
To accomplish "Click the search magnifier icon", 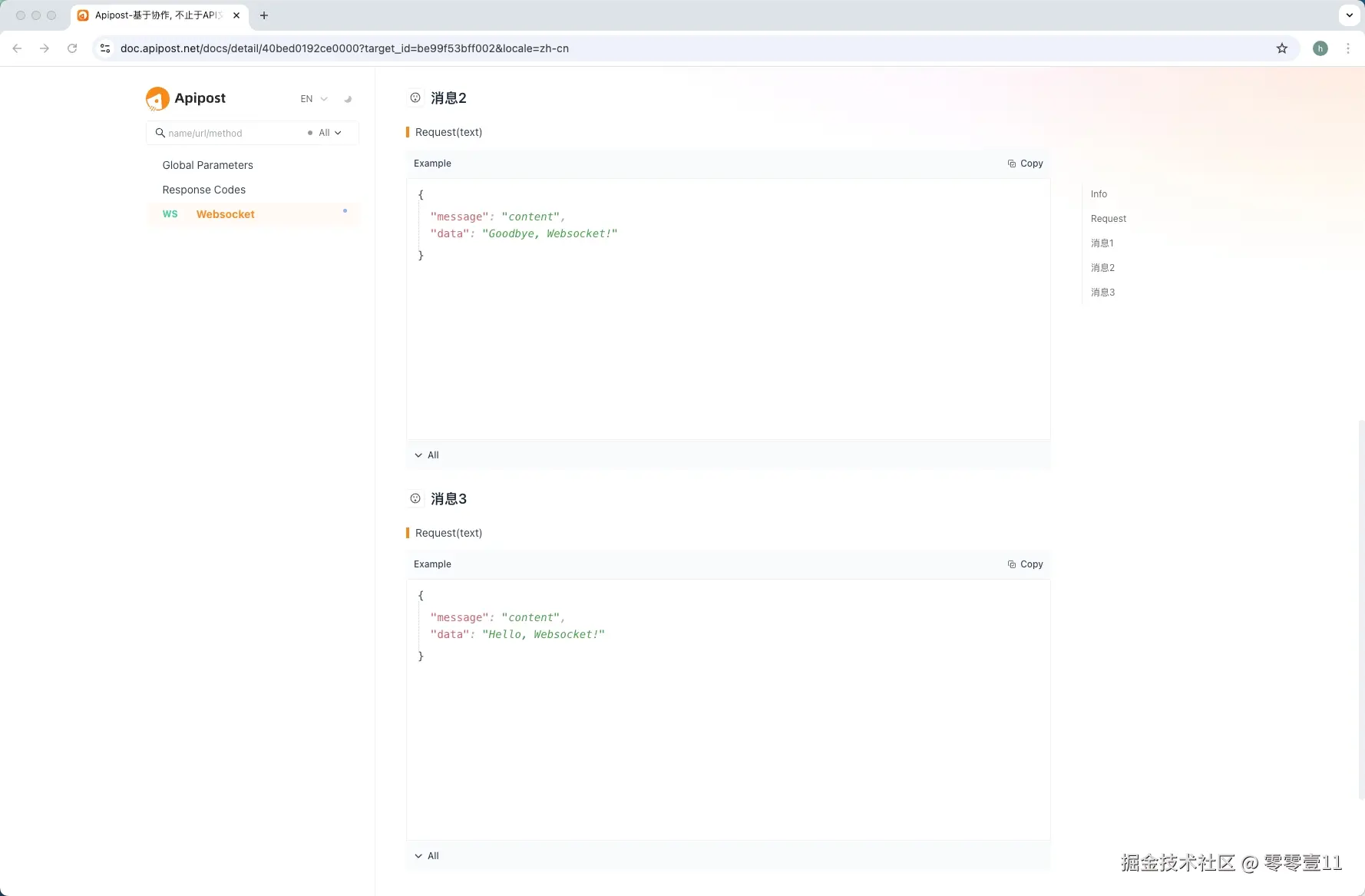I will [160, 133].
